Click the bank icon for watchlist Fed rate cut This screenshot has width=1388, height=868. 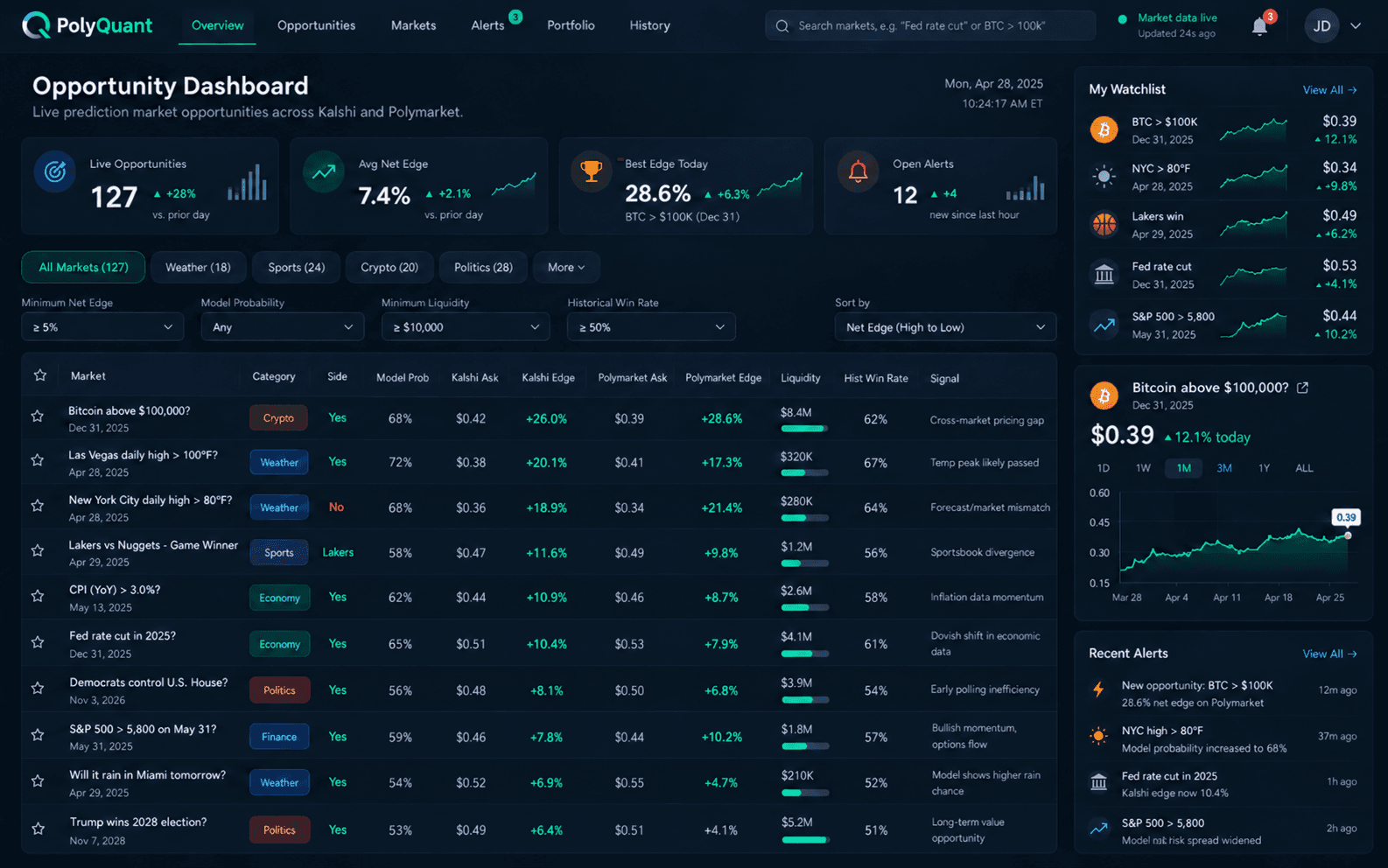click(x=1104, y=275)
